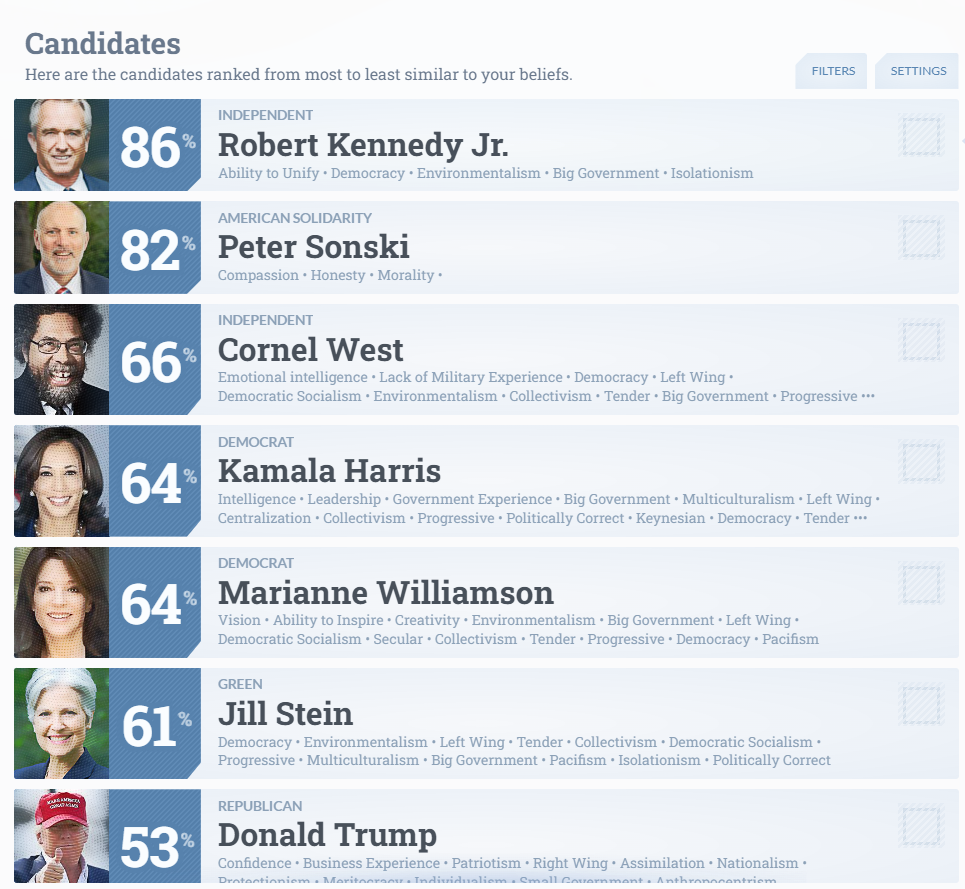The width and height of the screenshot is (965, 889).
Task: Tick the checkbox beside Cornel West
Action: click(x=921, y=340)
